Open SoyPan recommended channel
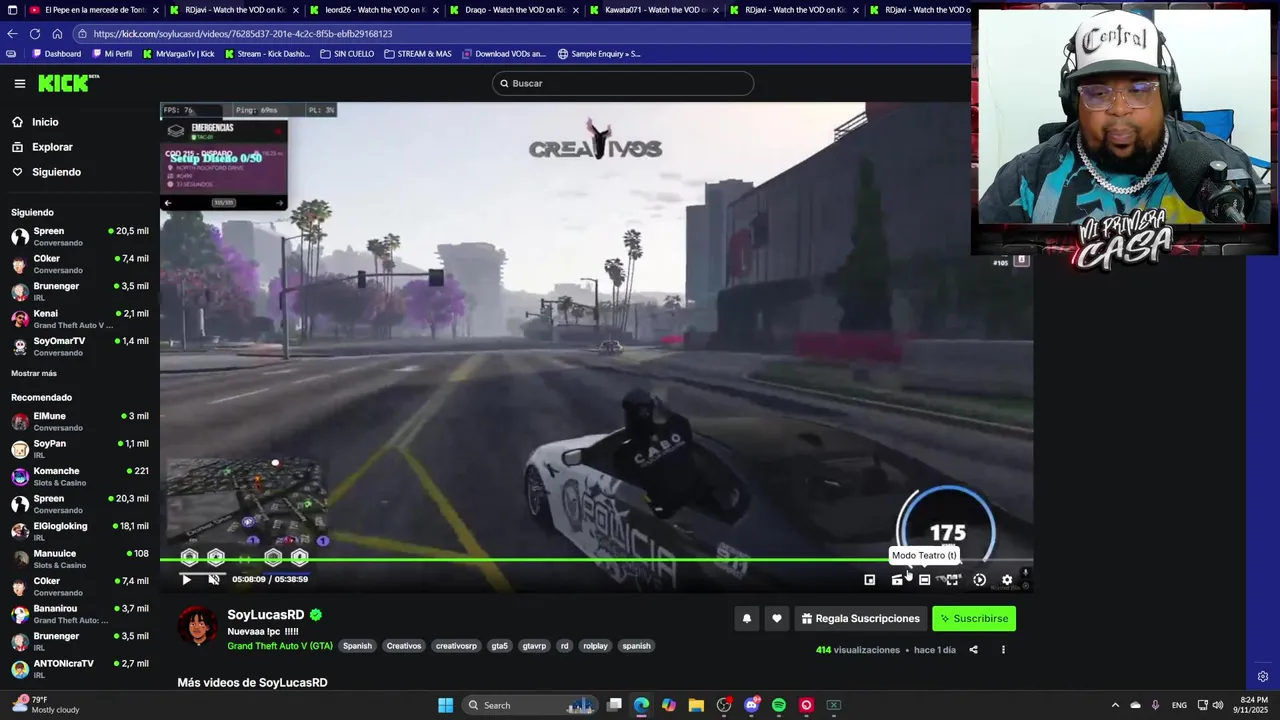The height and width of the screenshot is (720, 1280). point(80,448)
